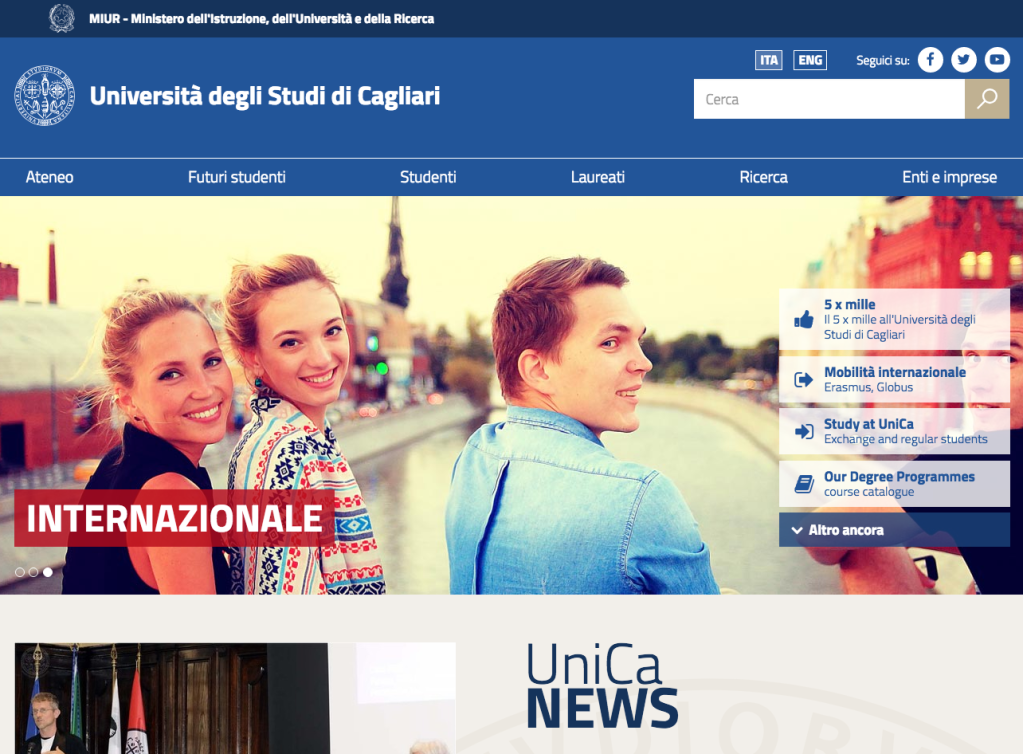Select the second carousel slide dot
1023x754 pixels.
[33, 572]
